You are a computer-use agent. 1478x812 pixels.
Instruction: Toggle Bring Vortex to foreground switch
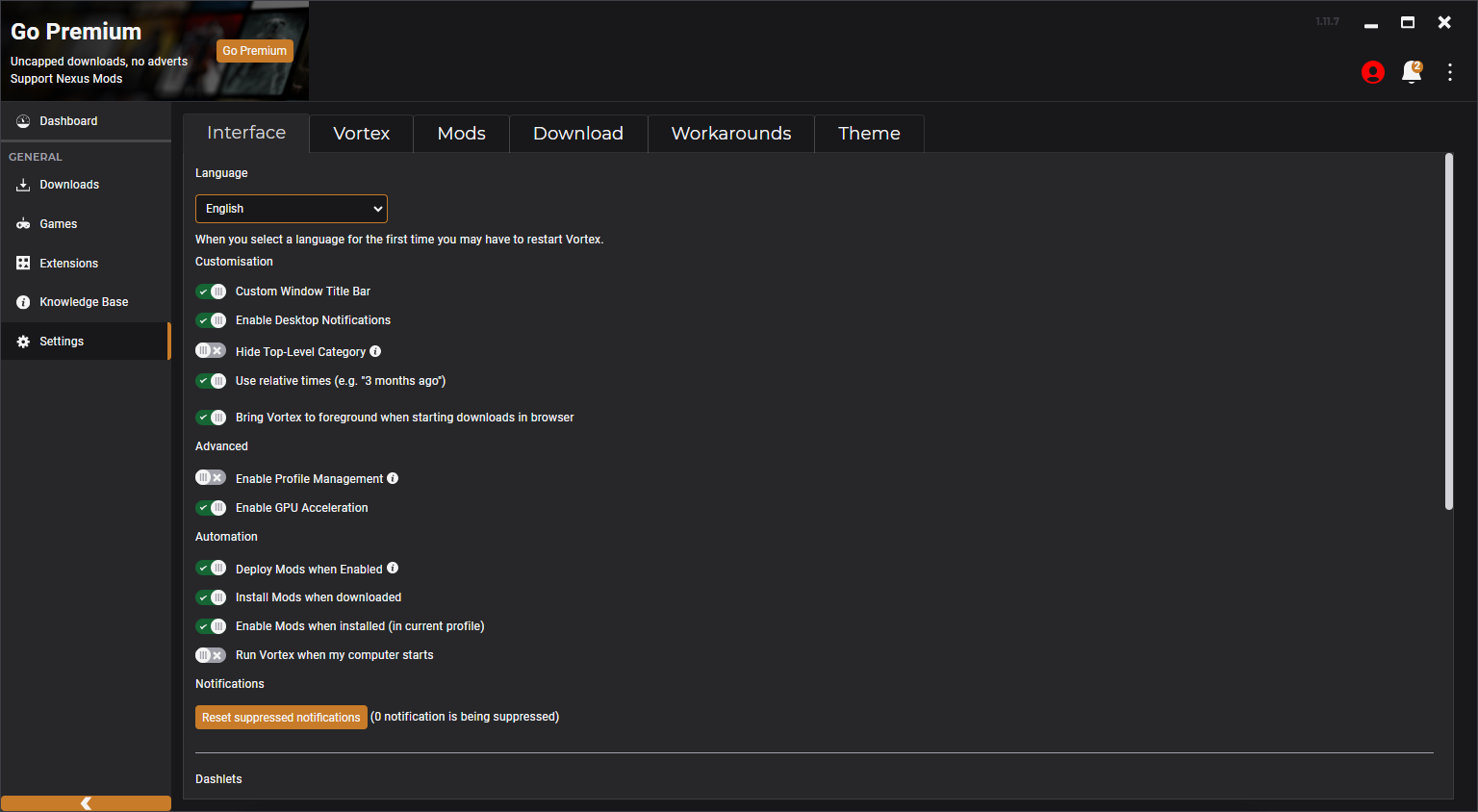[x=211, y=418]
